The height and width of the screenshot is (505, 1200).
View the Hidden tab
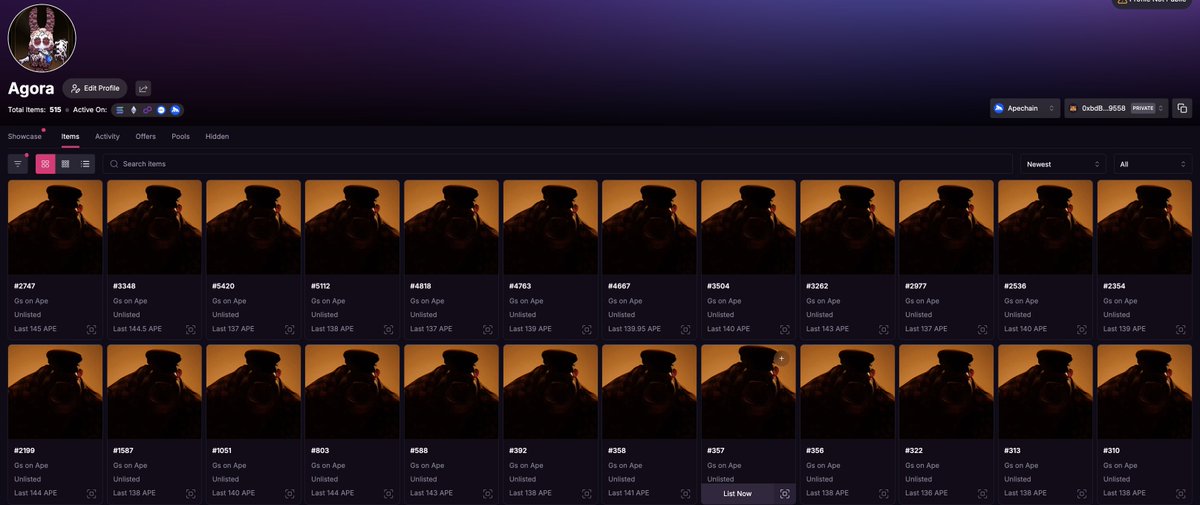[x=217, y=136]
